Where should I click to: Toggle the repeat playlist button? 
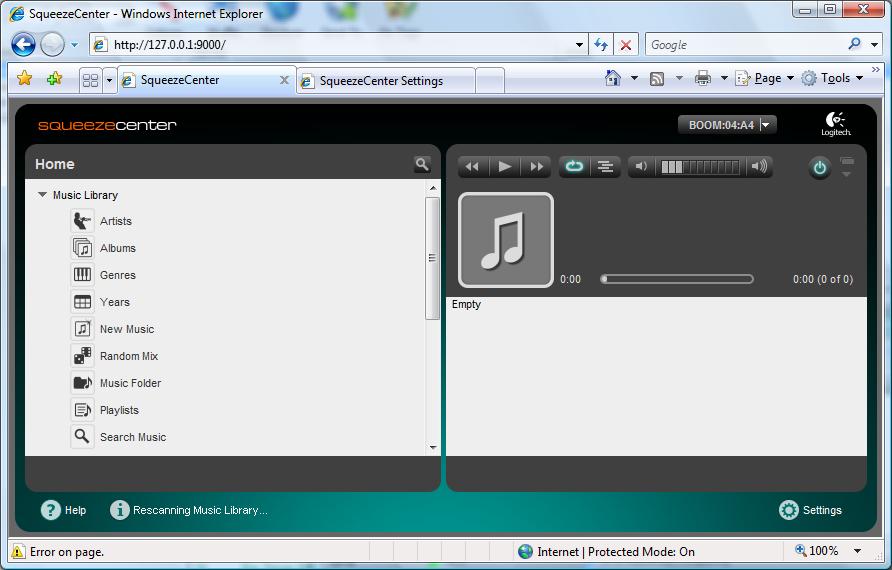574,167
